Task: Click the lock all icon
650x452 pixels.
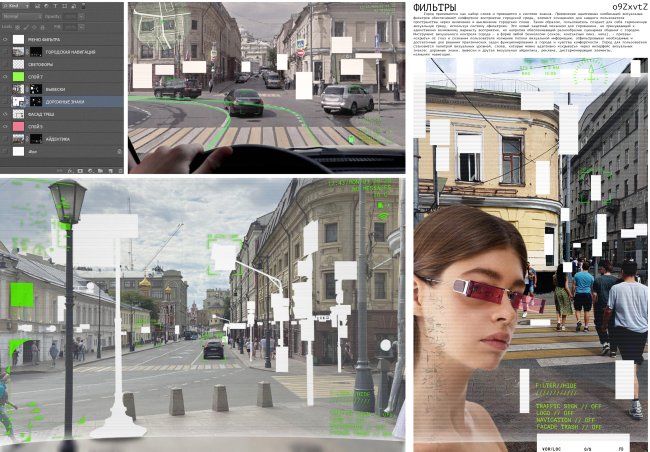Action: click(x=42, y=27)
